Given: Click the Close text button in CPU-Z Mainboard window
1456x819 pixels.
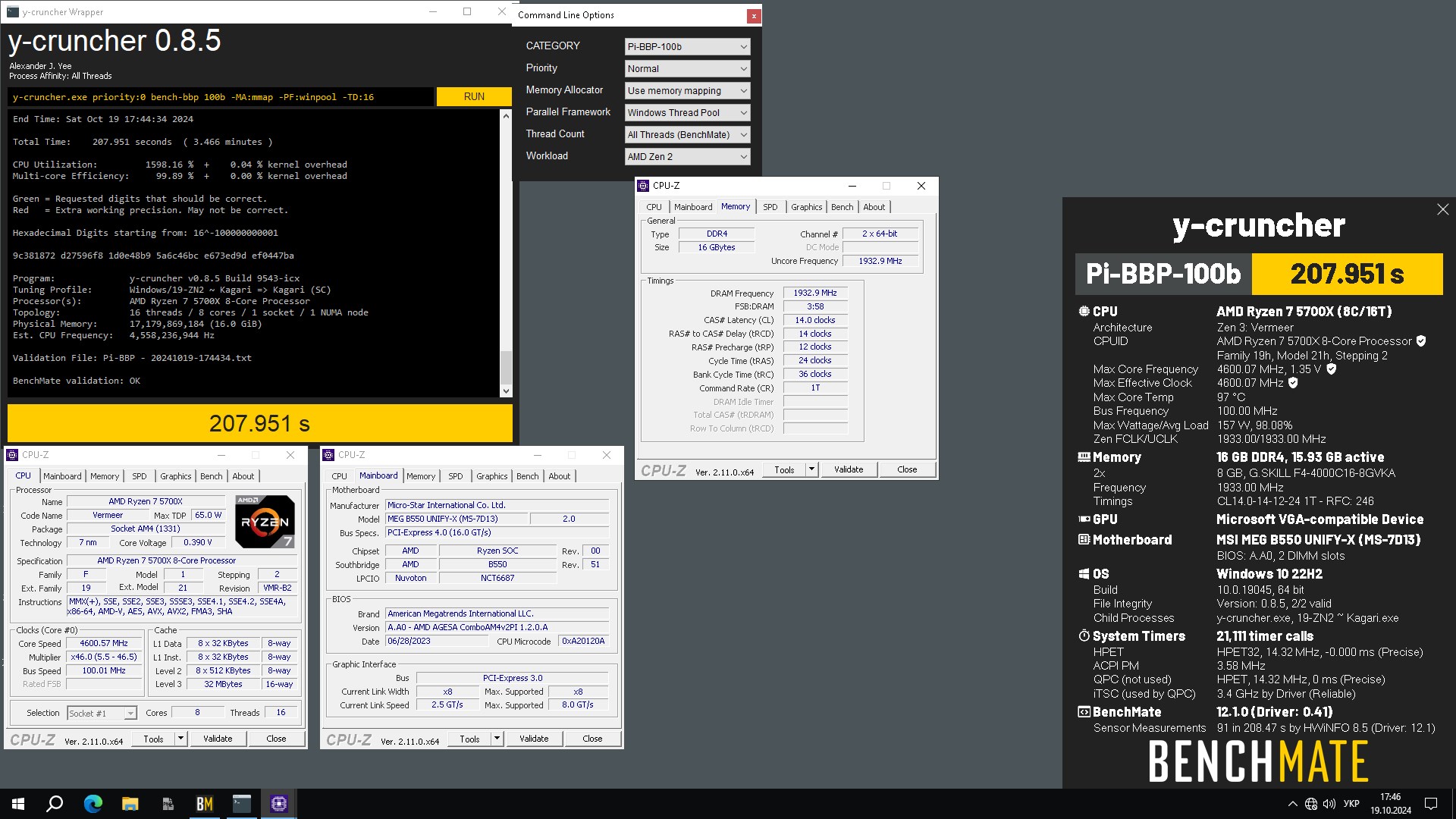Looking at the screenshot, I should coord(592,739).
